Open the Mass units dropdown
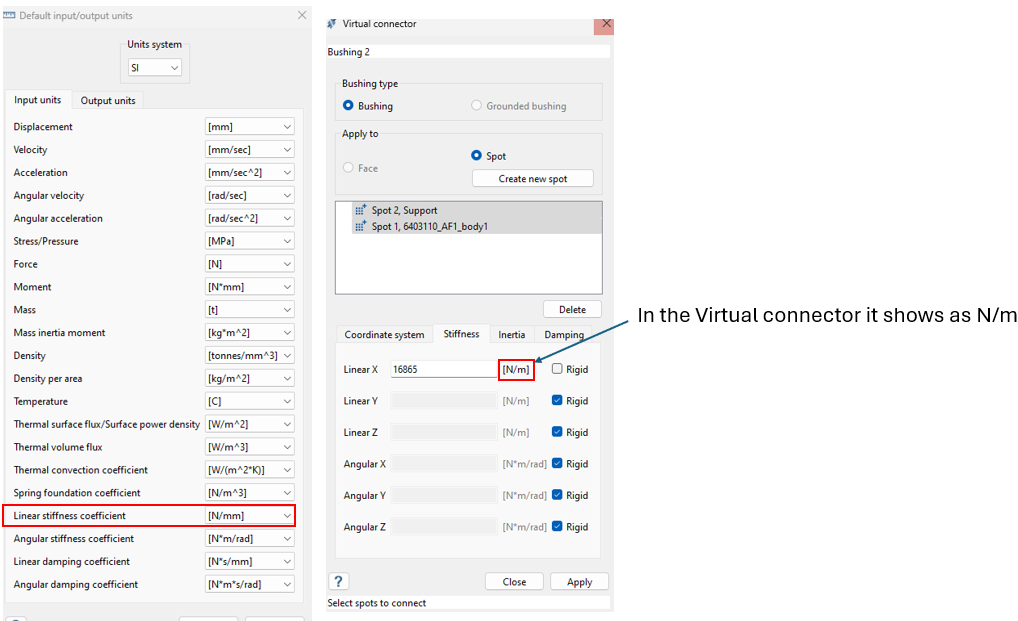1018x621 pixels. [250, 310]
